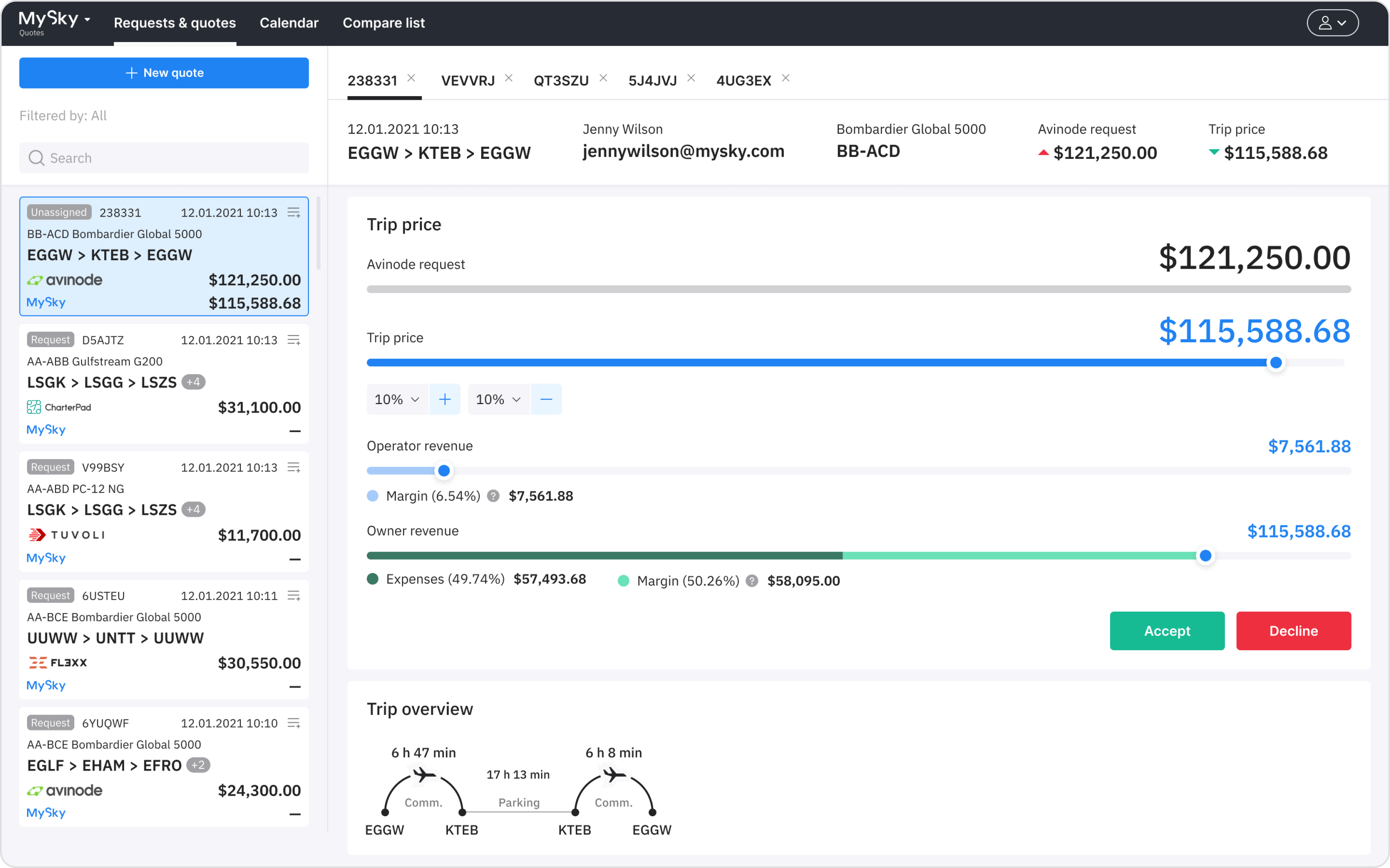Screen dimensions: 1390x868
Task: Click jennywilson@mysky.com email address
Action: pyautogui.click(x=684, y=151)
